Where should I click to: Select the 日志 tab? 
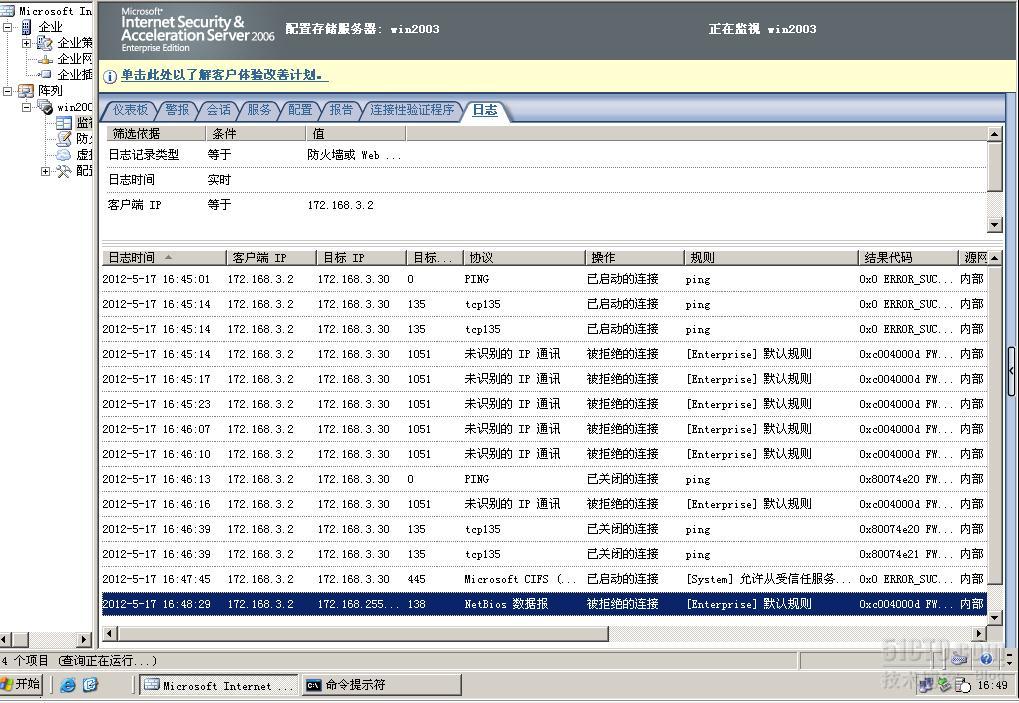485,110
